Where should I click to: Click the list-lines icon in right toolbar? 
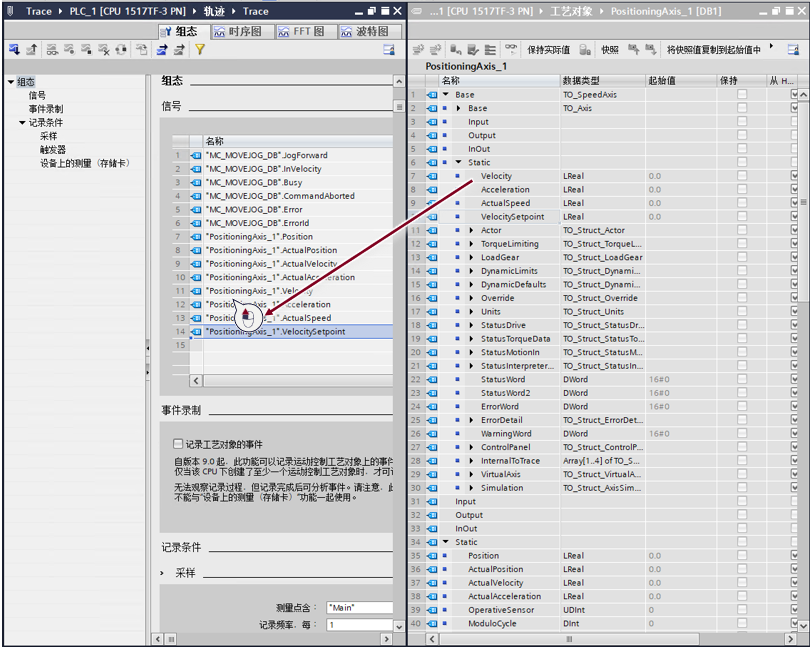tap(490, 50)
